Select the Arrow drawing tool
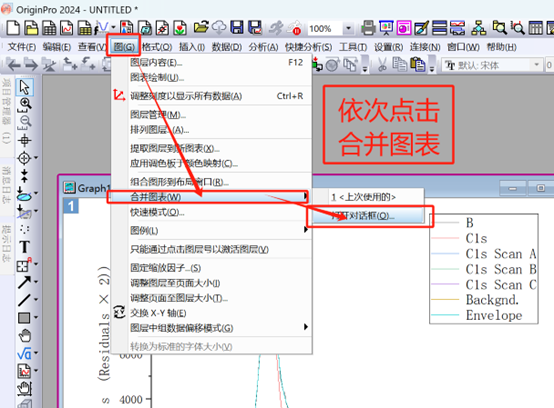The height and width of the screenshot is (408, 554). (x=24, y=282)
